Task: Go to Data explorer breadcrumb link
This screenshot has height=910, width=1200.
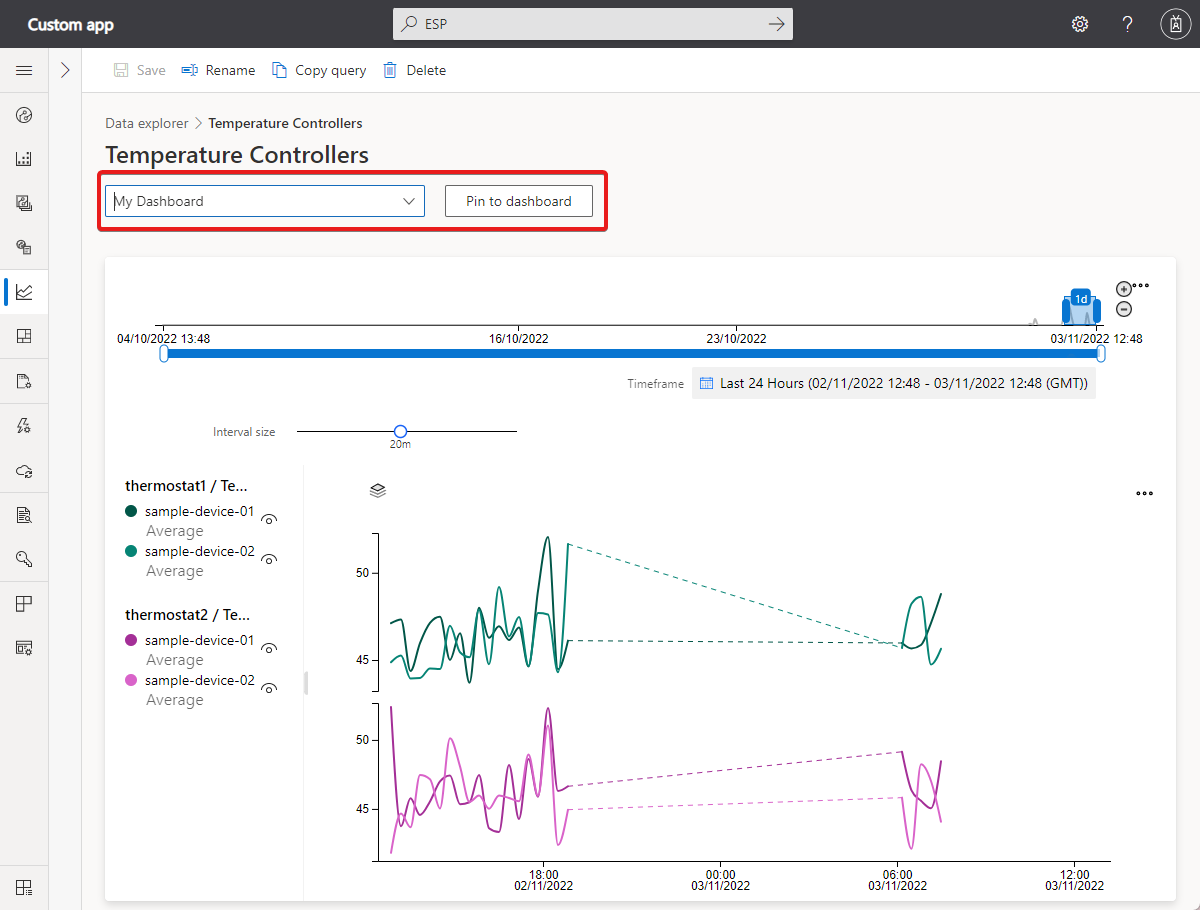Action: 146,123
